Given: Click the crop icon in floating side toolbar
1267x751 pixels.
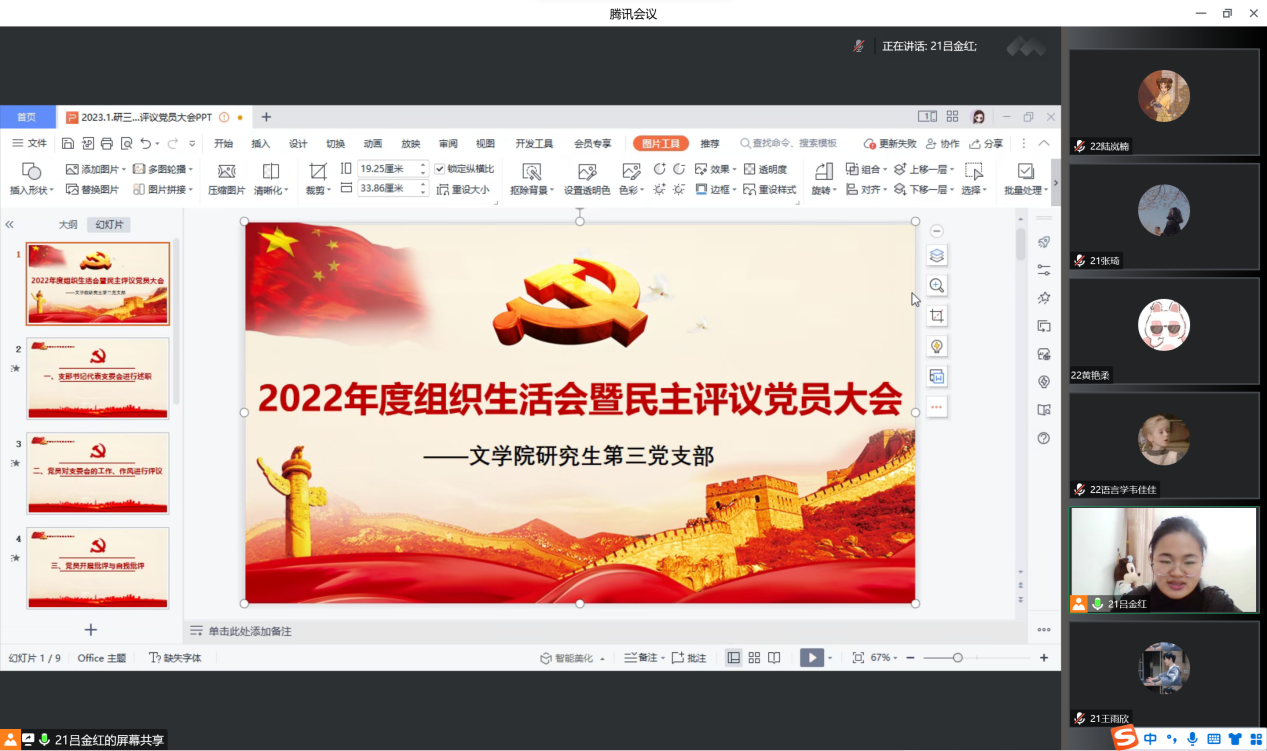Looking at the screenshot, I should pyautogui.click(x=937, y=316).
